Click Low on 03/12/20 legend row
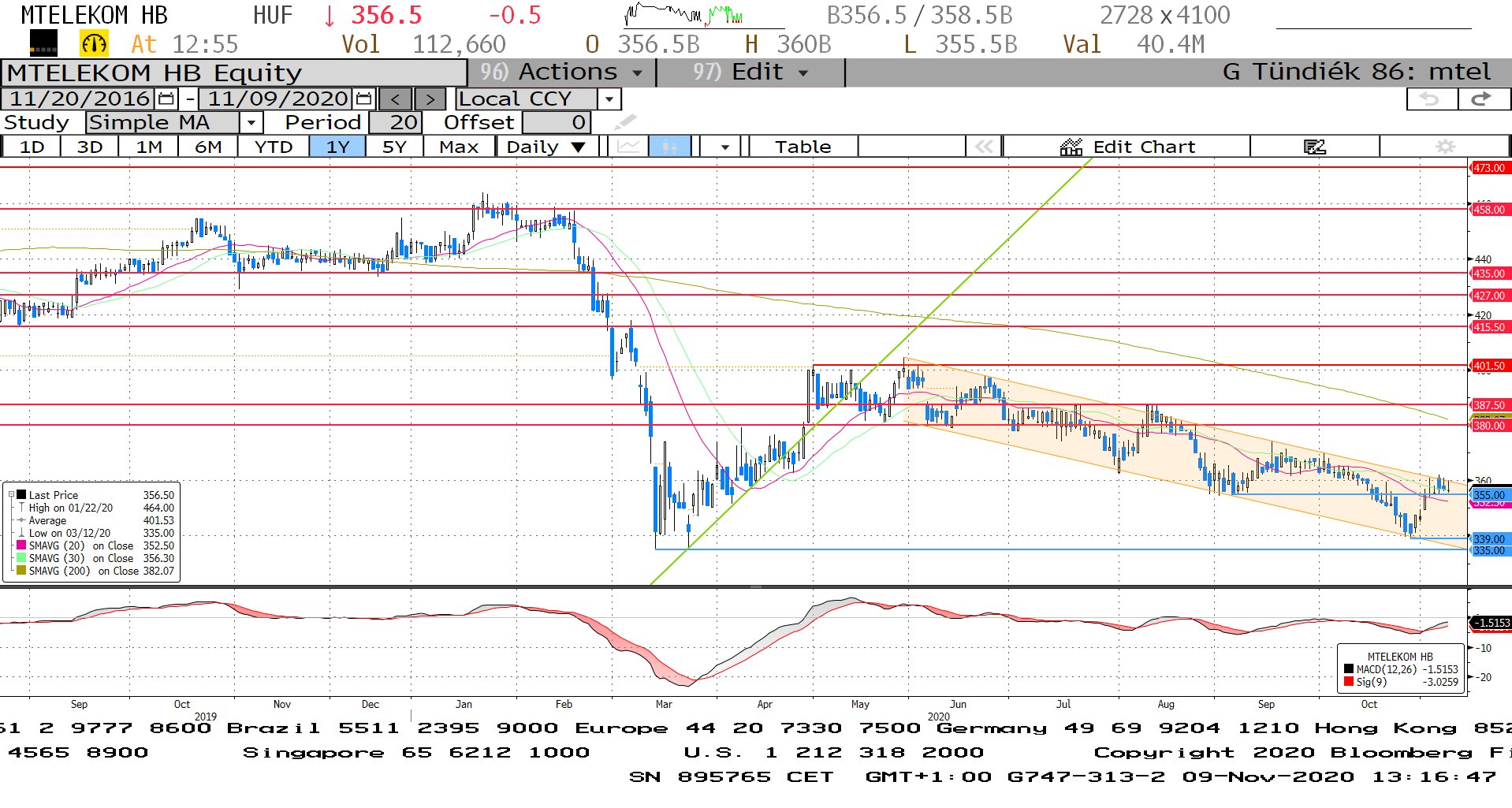Screen dimensions: 1512x808 pyautogui.click(x=95, y=533)
